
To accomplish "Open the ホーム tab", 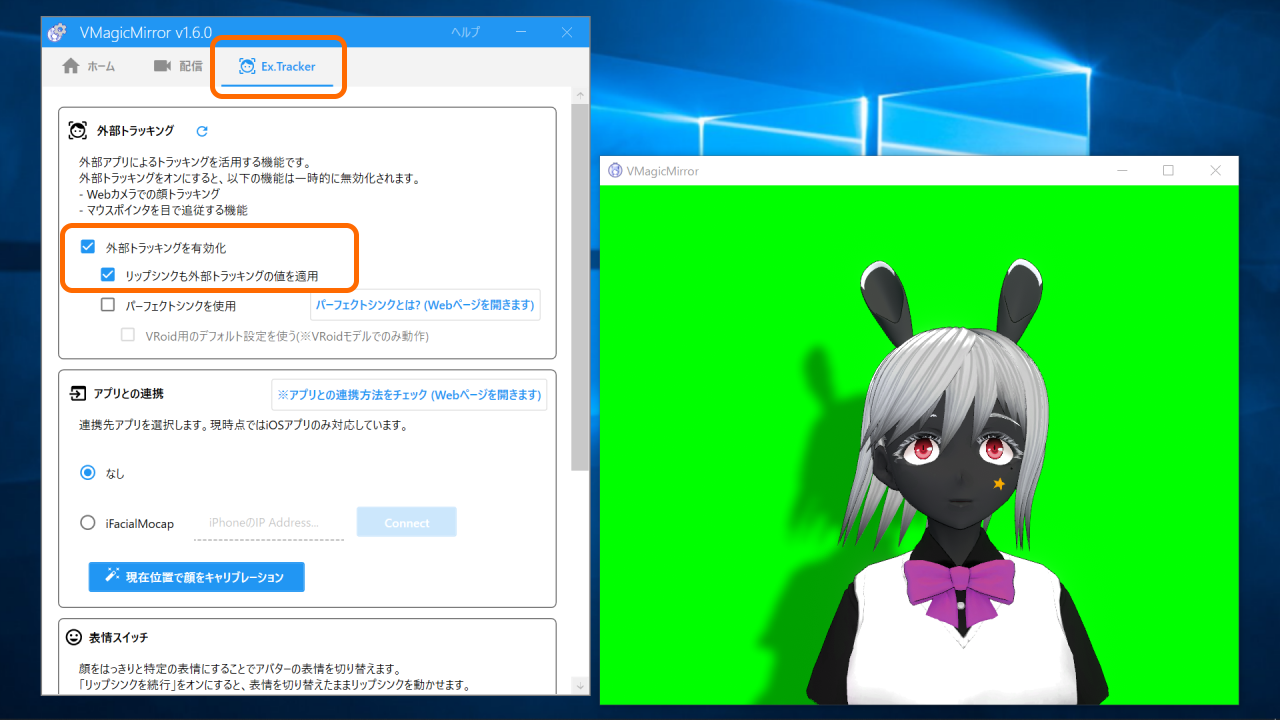I will tap(88, 66).
